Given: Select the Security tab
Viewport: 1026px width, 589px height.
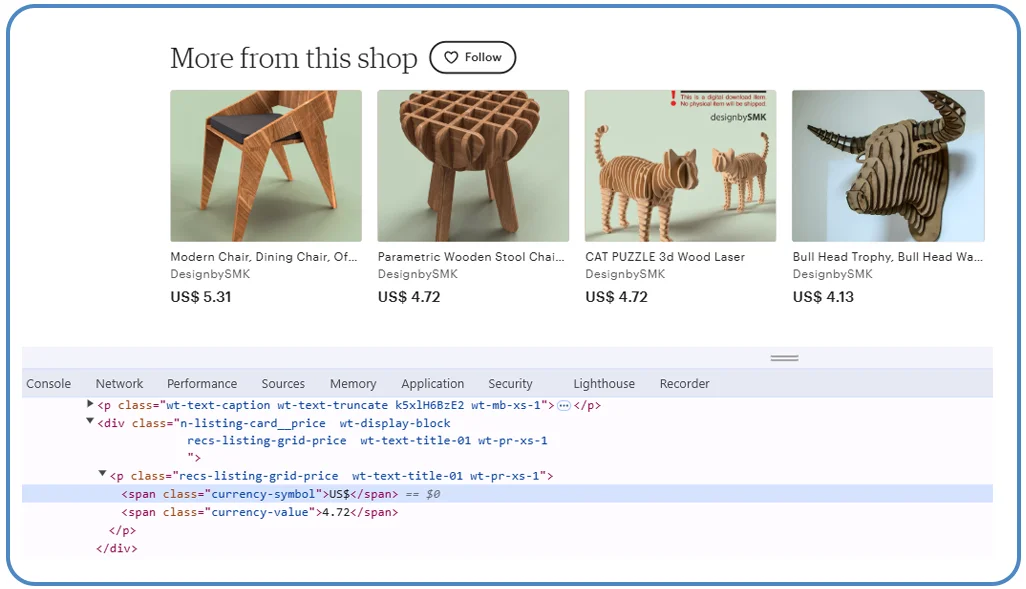Looking at the screenshot, I should [x=510, y=383].
